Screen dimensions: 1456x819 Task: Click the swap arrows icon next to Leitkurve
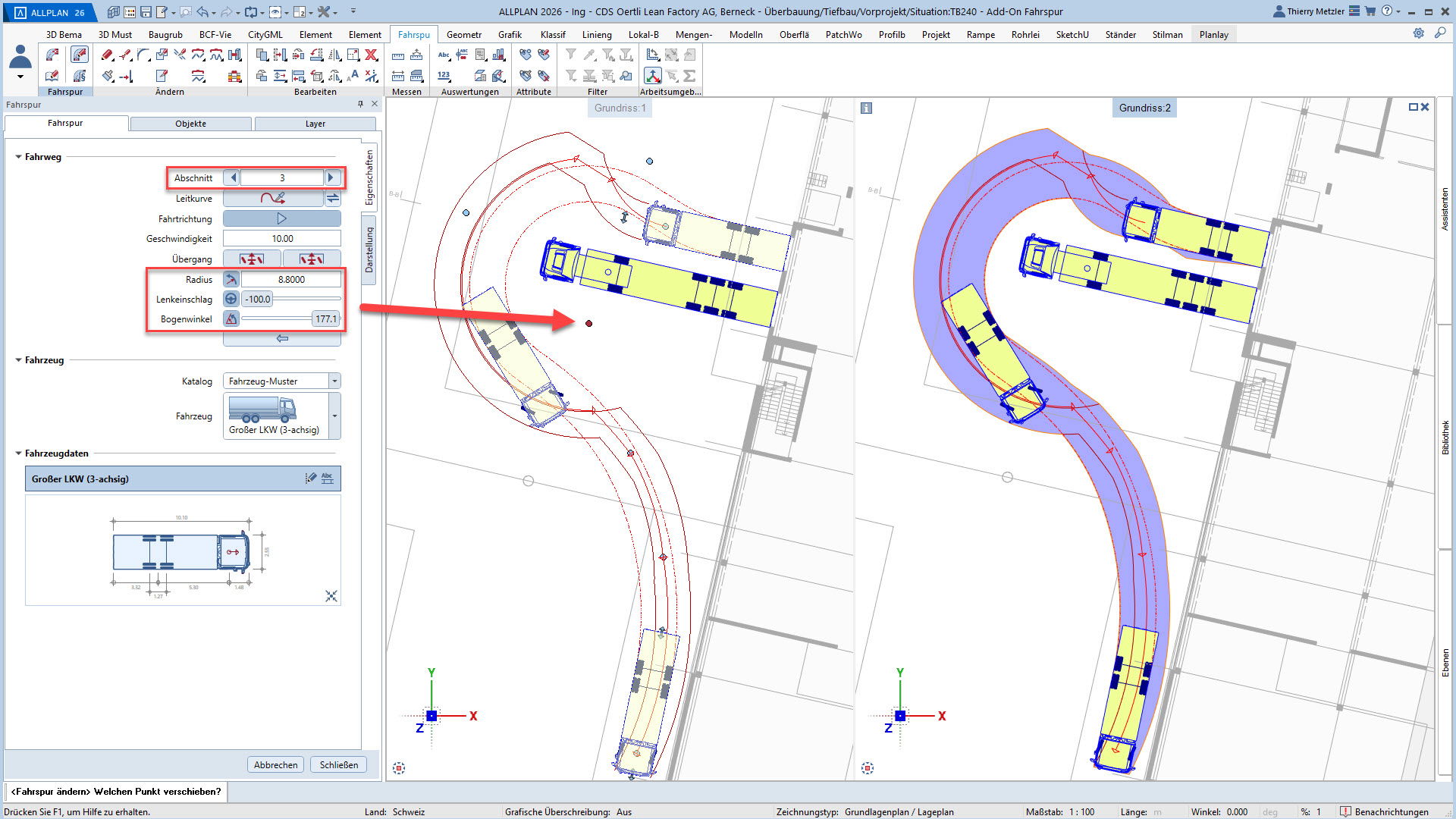click(333, 198)
